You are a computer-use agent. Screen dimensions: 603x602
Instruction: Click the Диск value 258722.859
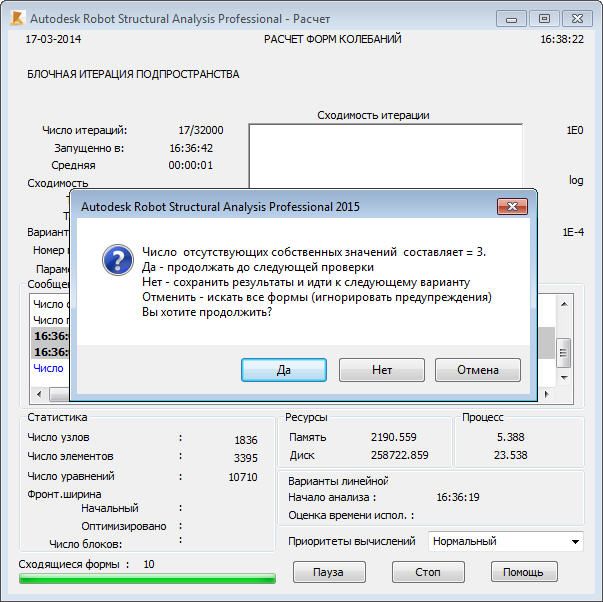click(x=400, y=455)
